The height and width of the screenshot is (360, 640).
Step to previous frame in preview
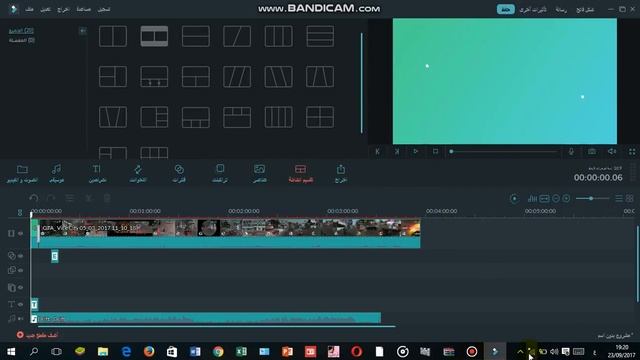coord(397,151)
